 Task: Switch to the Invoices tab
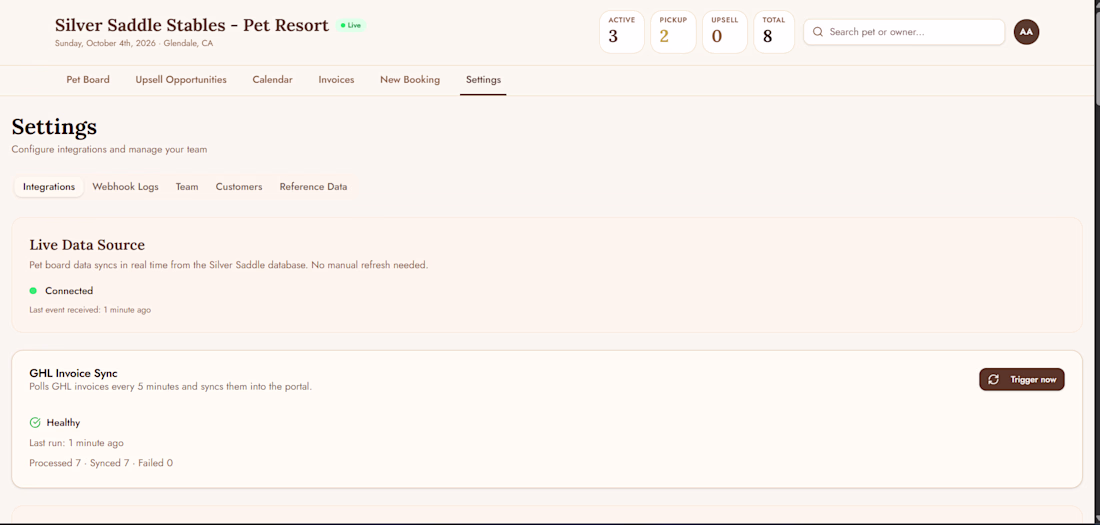coord(336,80)
